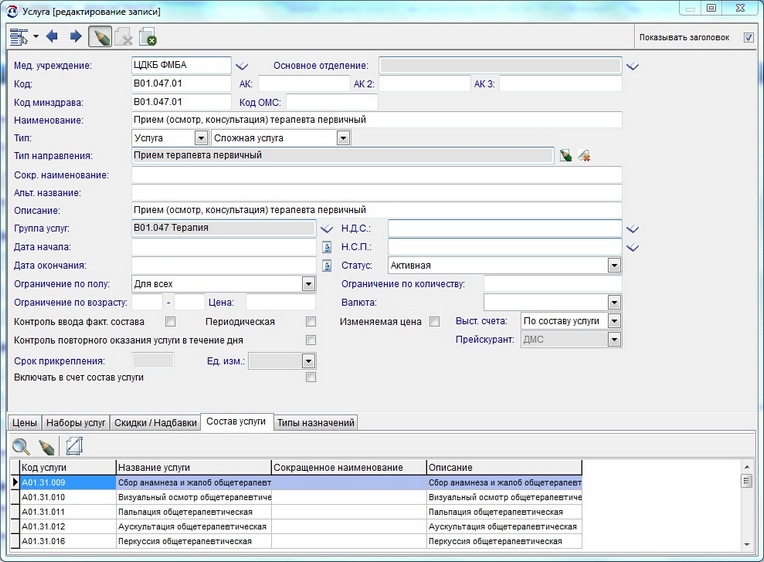Click the search magnifier in Состав услуги
The width and height of the screenshot is (764, 562).
tap(21, 446)
